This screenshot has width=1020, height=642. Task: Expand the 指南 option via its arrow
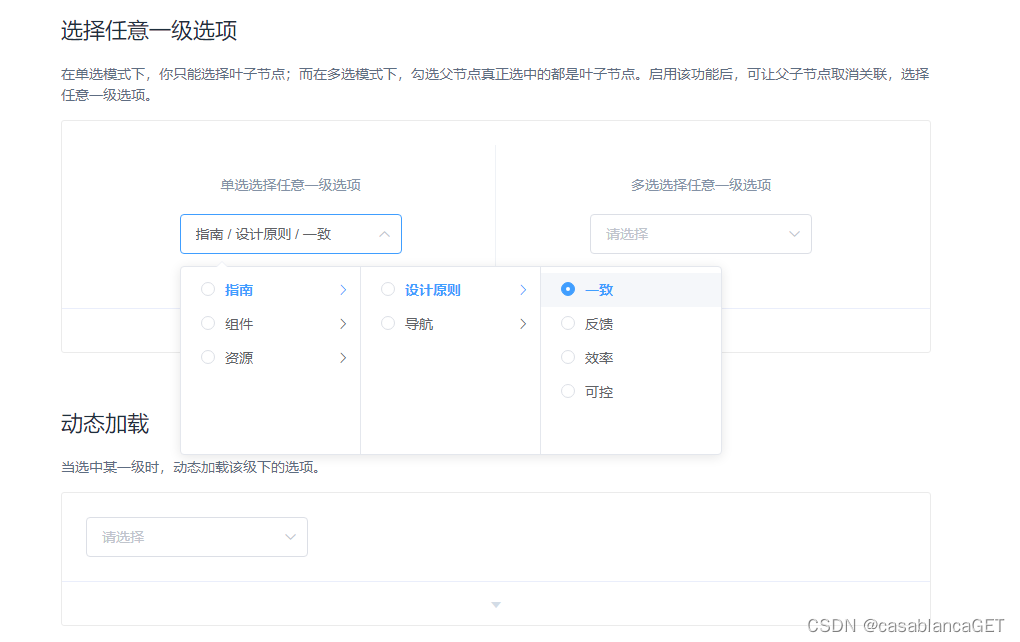click(343, 289)
